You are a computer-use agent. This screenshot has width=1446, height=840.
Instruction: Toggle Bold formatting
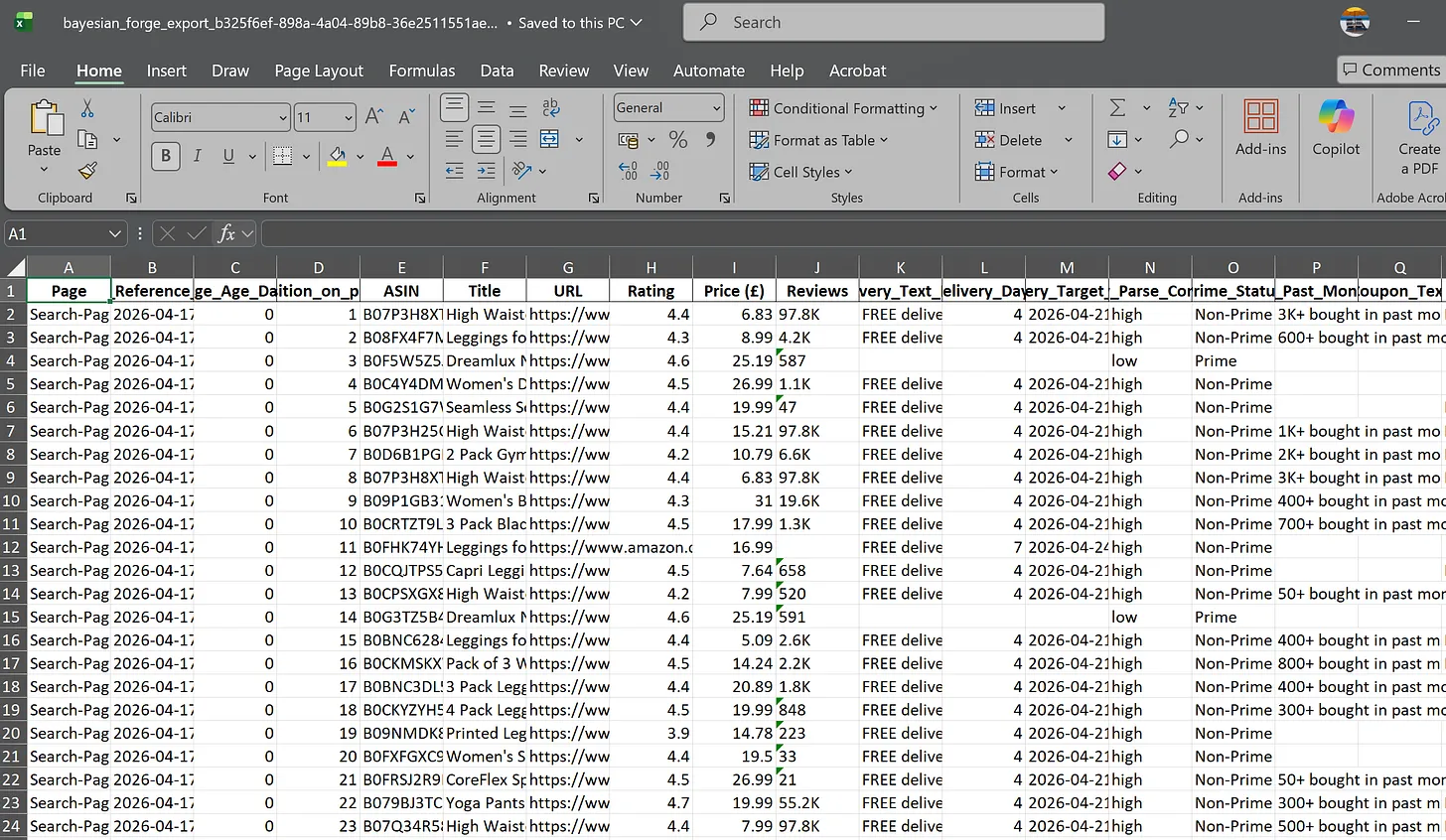point(166,156)
